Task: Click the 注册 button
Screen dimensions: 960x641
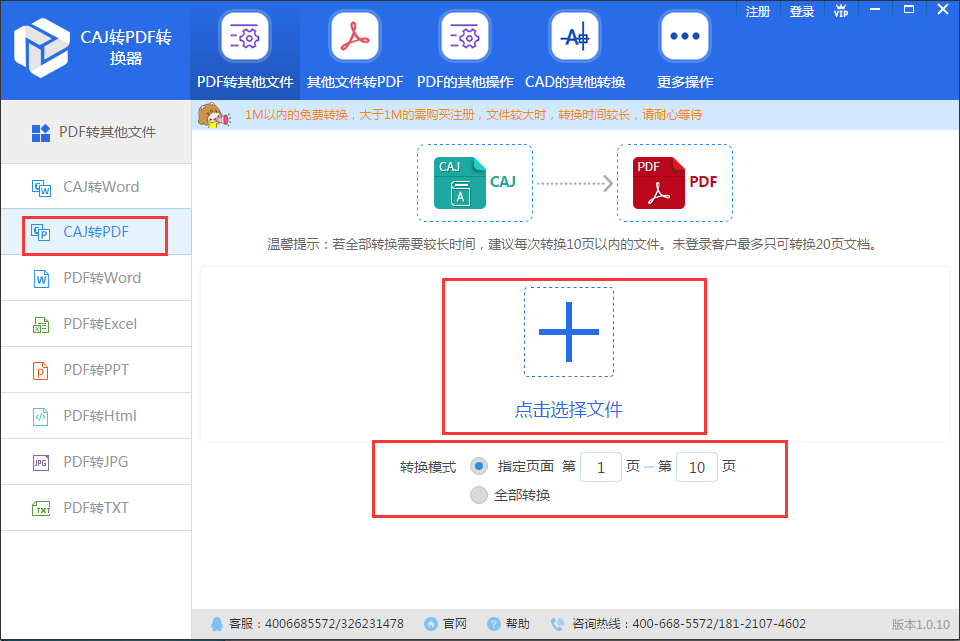Action: [x=757, y=11]
